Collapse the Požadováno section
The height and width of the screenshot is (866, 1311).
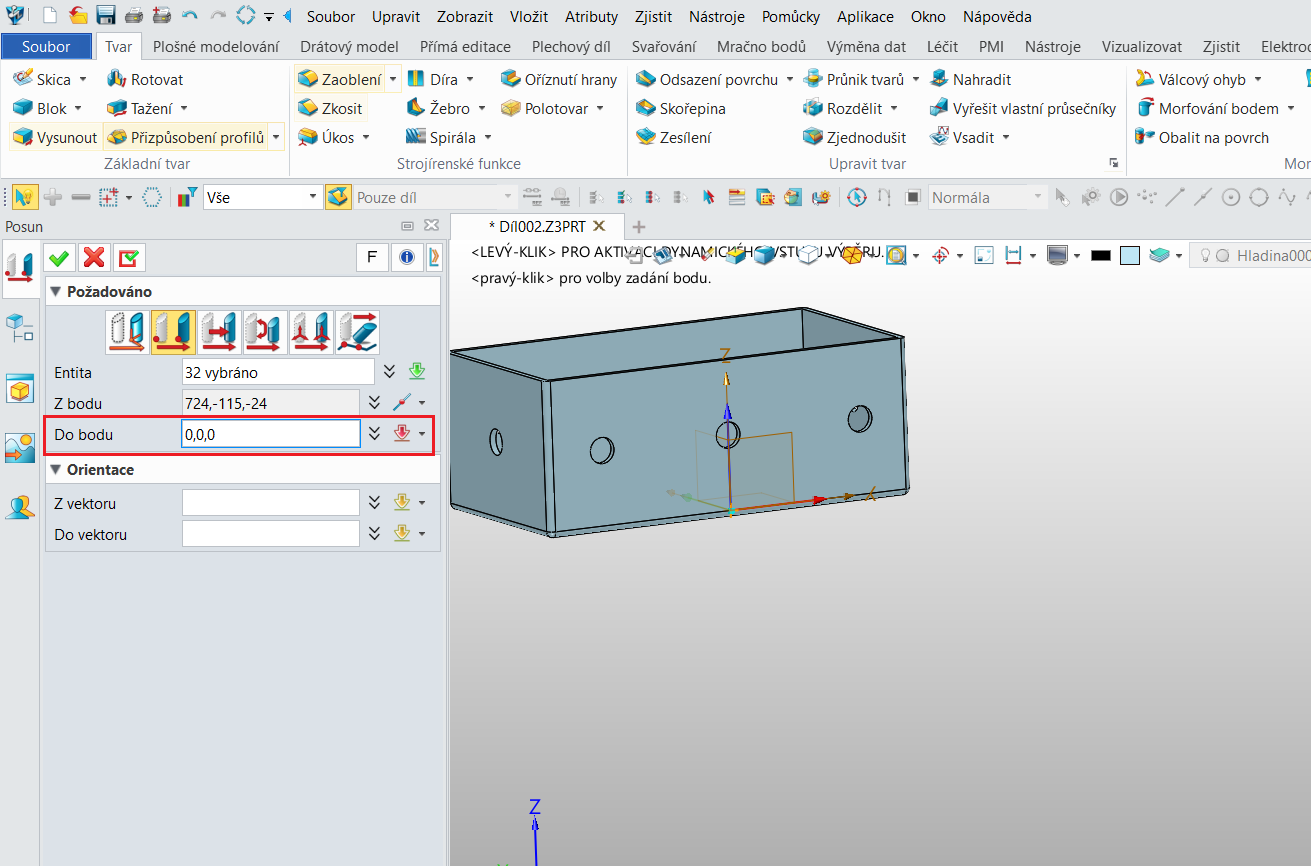tap(55, 292)
